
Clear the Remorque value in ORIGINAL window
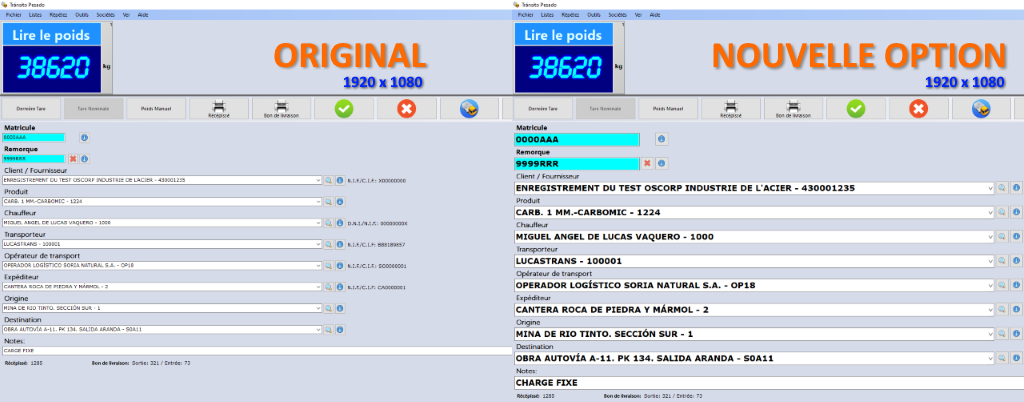click(x=73, y=159)
